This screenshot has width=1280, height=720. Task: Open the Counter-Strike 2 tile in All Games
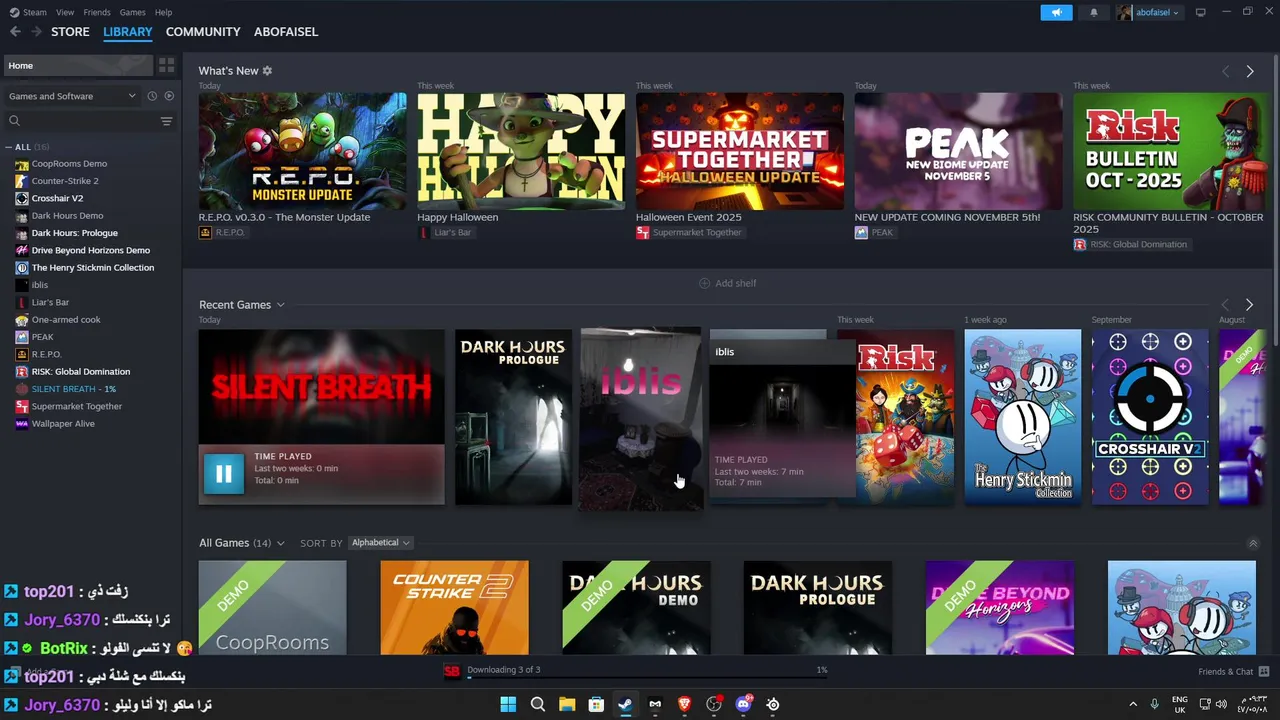click(454, 608)
